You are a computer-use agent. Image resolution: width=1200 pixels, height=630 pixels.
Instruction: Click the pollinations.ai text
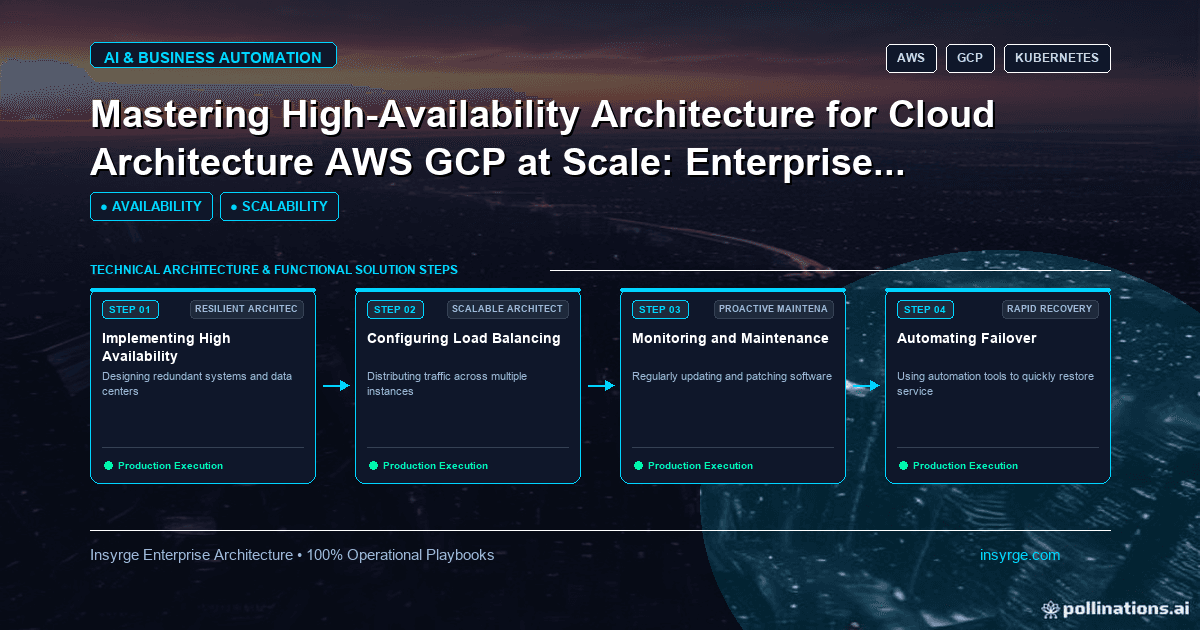click(1126, 608)
